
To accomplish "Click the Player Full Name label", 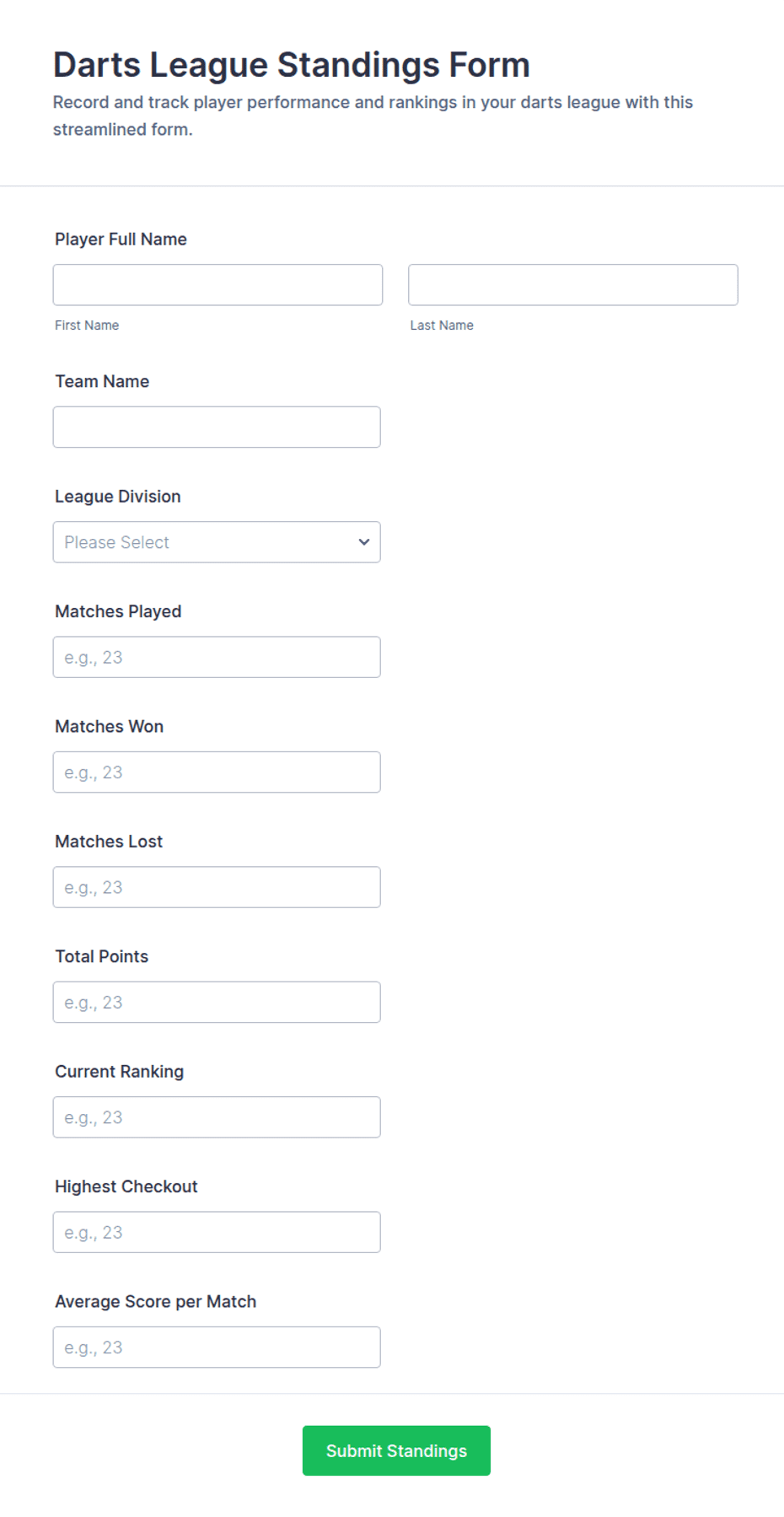I will pos(121,239).
